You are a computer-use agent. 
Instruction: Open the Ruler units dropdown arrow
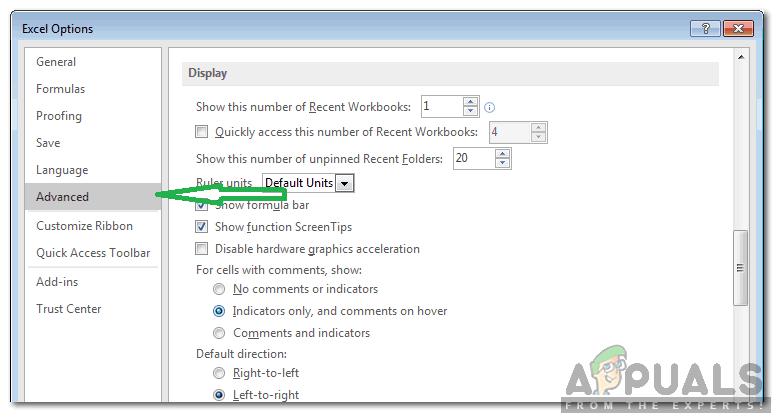tap(344, 183)
